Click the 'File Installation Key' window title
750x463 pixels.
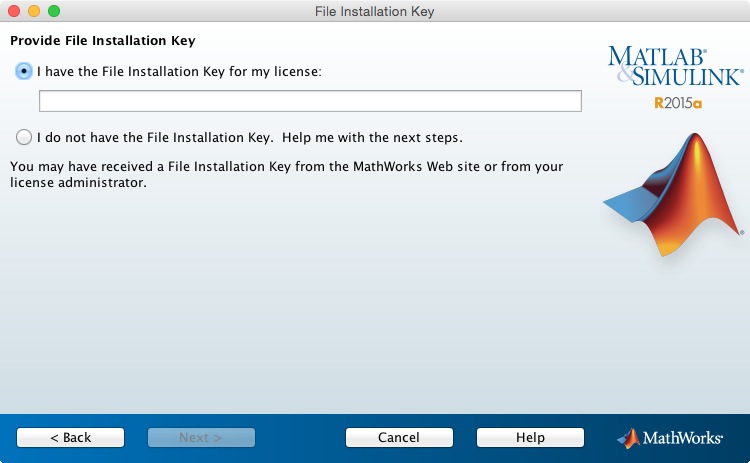(375, 11)
